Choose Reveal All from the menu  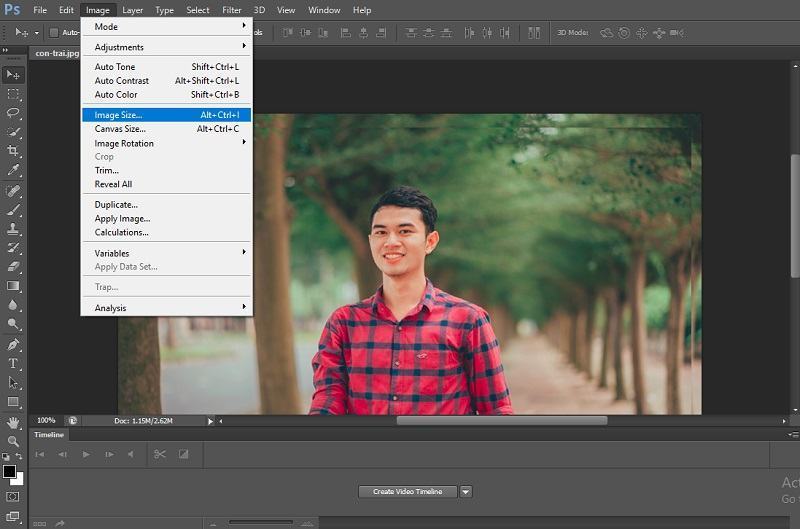point(167,184)
